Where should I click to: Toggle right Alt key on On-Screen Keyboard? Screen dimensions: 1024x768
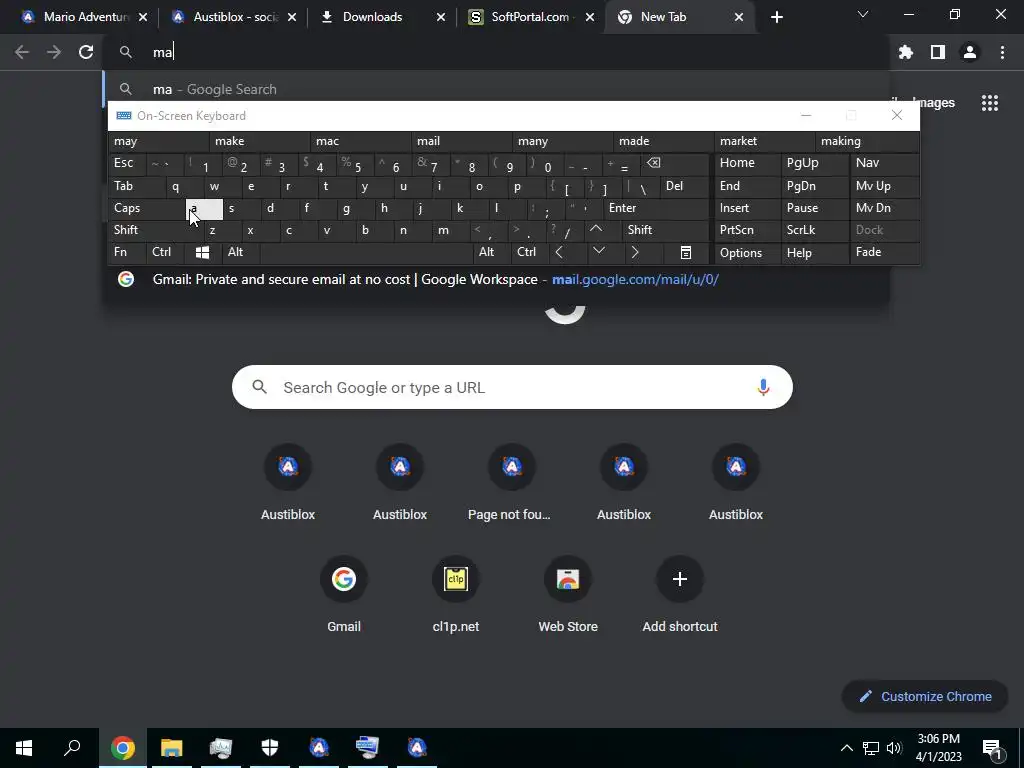coord(492,252)
